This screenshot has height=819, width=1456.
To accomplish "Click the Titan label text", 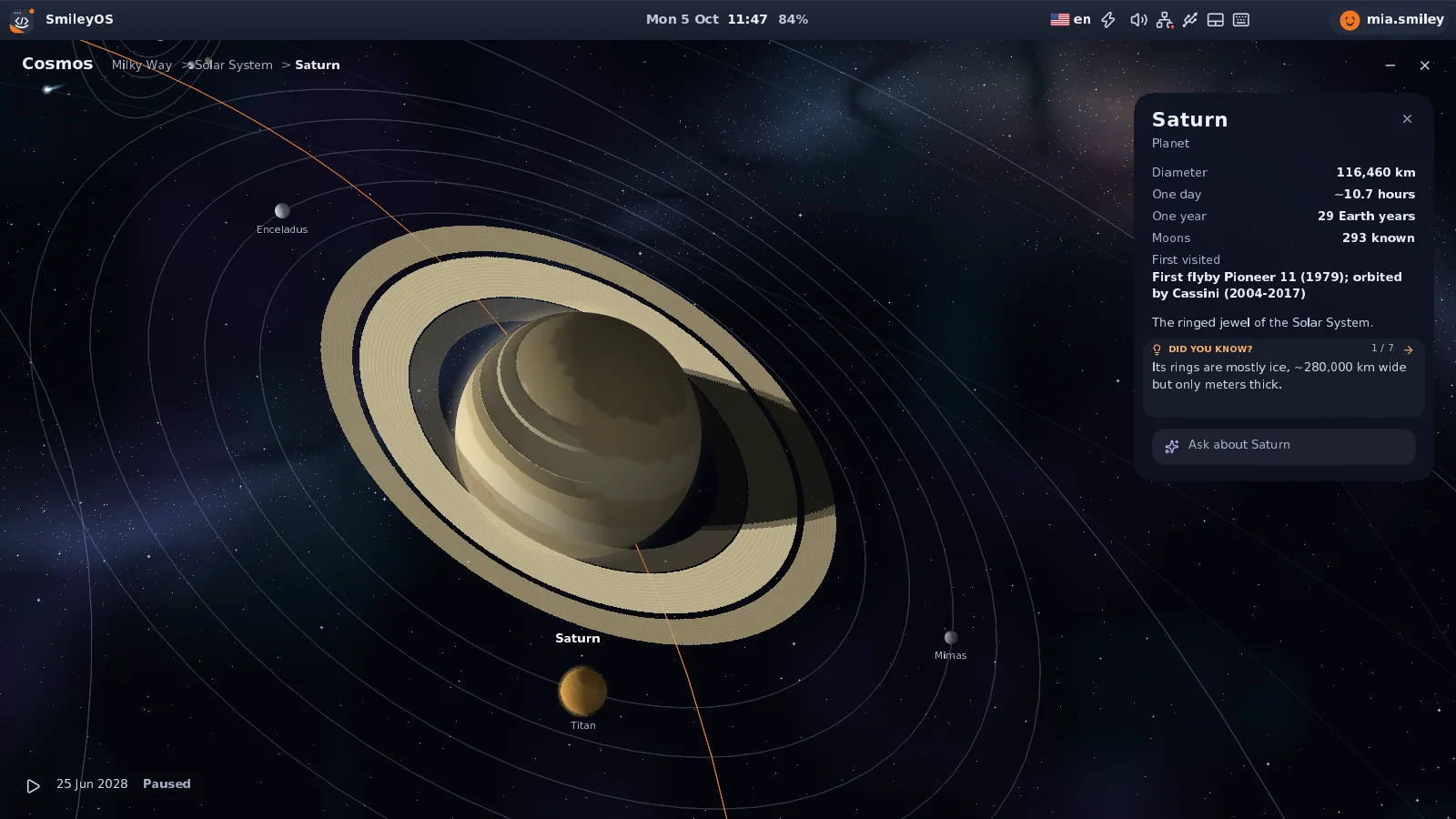I will click(583, 725).
